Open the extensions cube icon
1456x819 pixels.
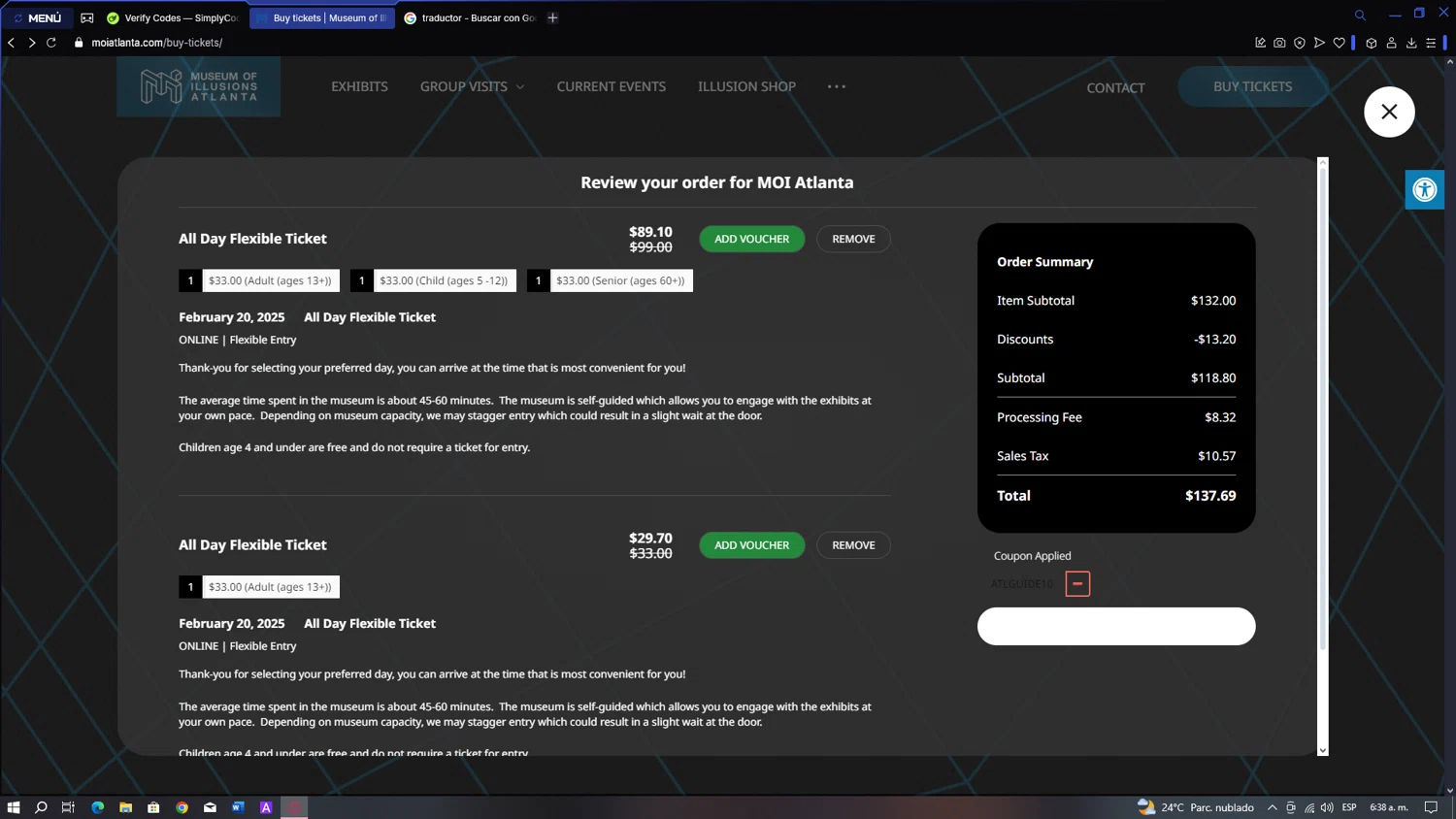click(1372, 43)
